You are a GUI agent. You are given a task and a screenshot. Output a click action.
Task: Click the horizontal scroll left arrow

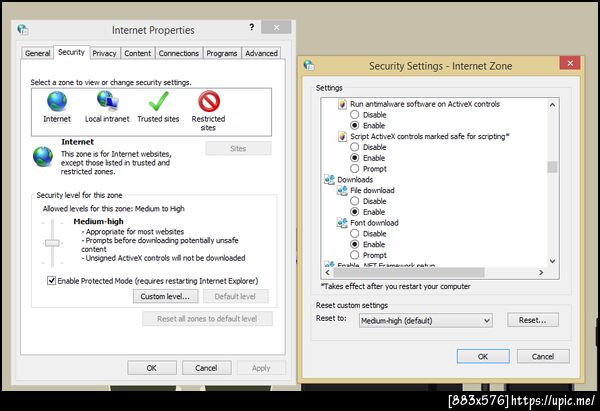click(328, 272)
